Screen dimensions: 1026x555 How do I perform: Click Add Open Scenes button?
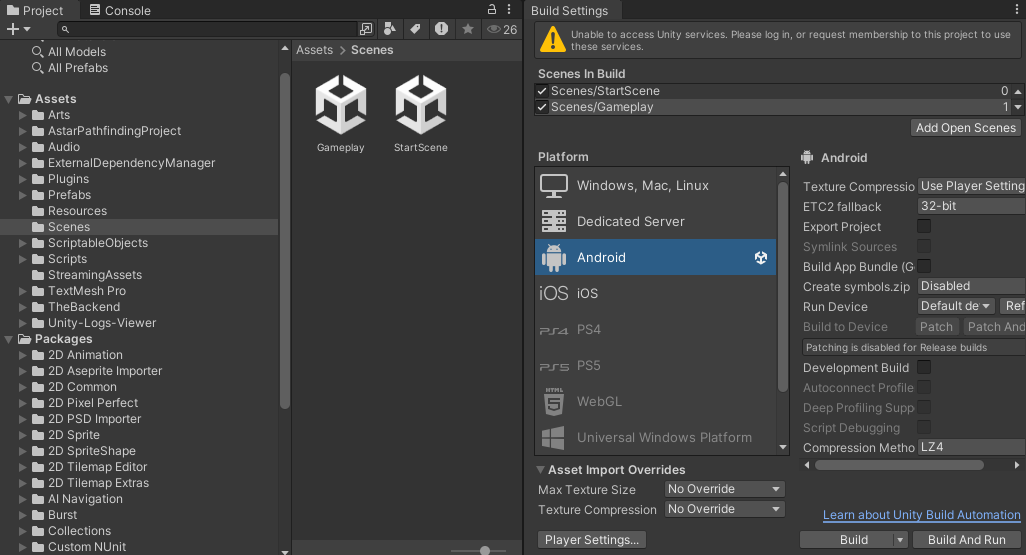(966, 128)
